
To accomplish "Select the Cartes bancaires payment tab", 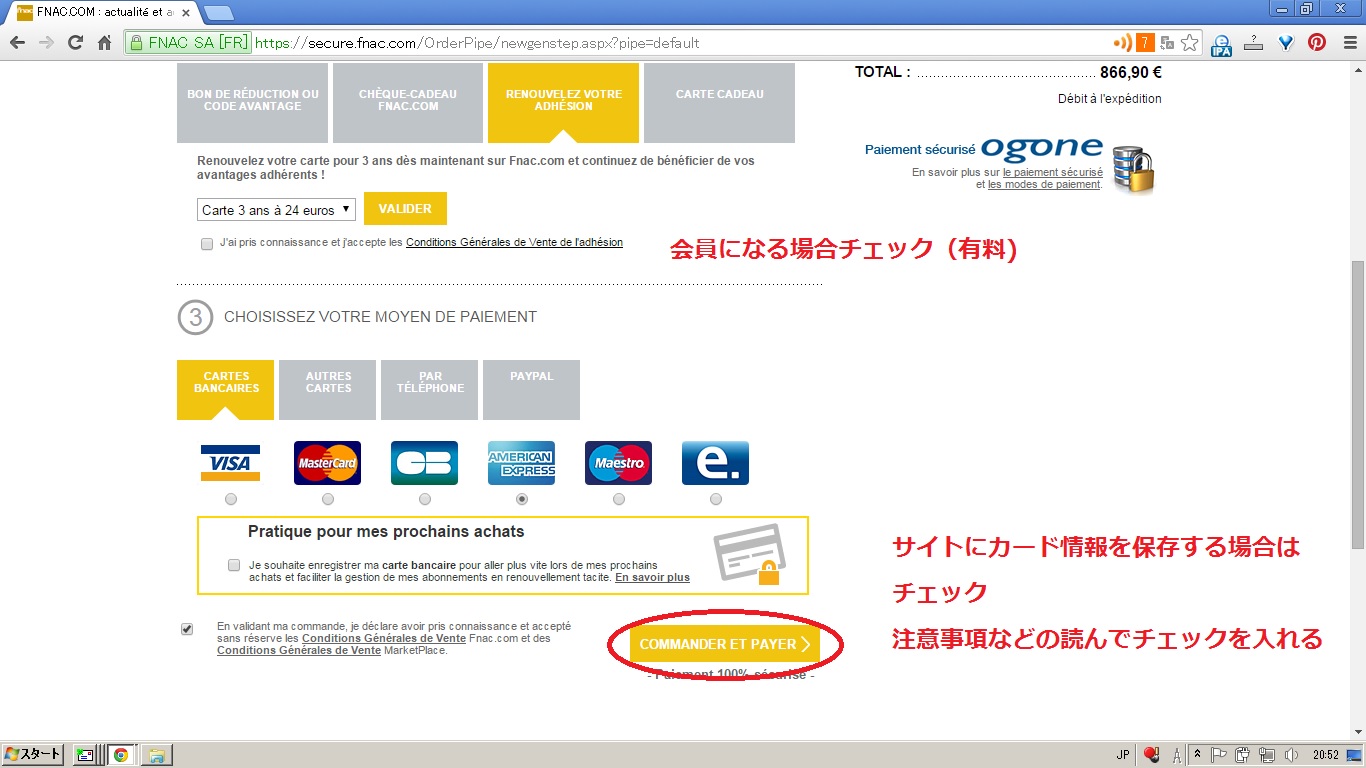I will pos(226,390).
